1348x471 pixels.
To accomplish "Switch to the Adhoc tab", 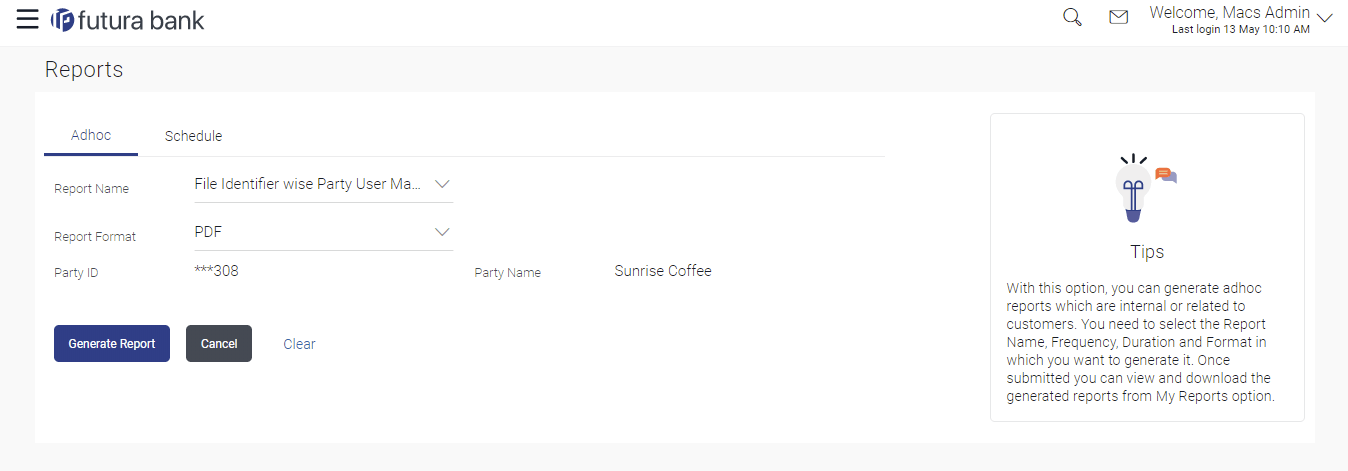I will point(91,136).
